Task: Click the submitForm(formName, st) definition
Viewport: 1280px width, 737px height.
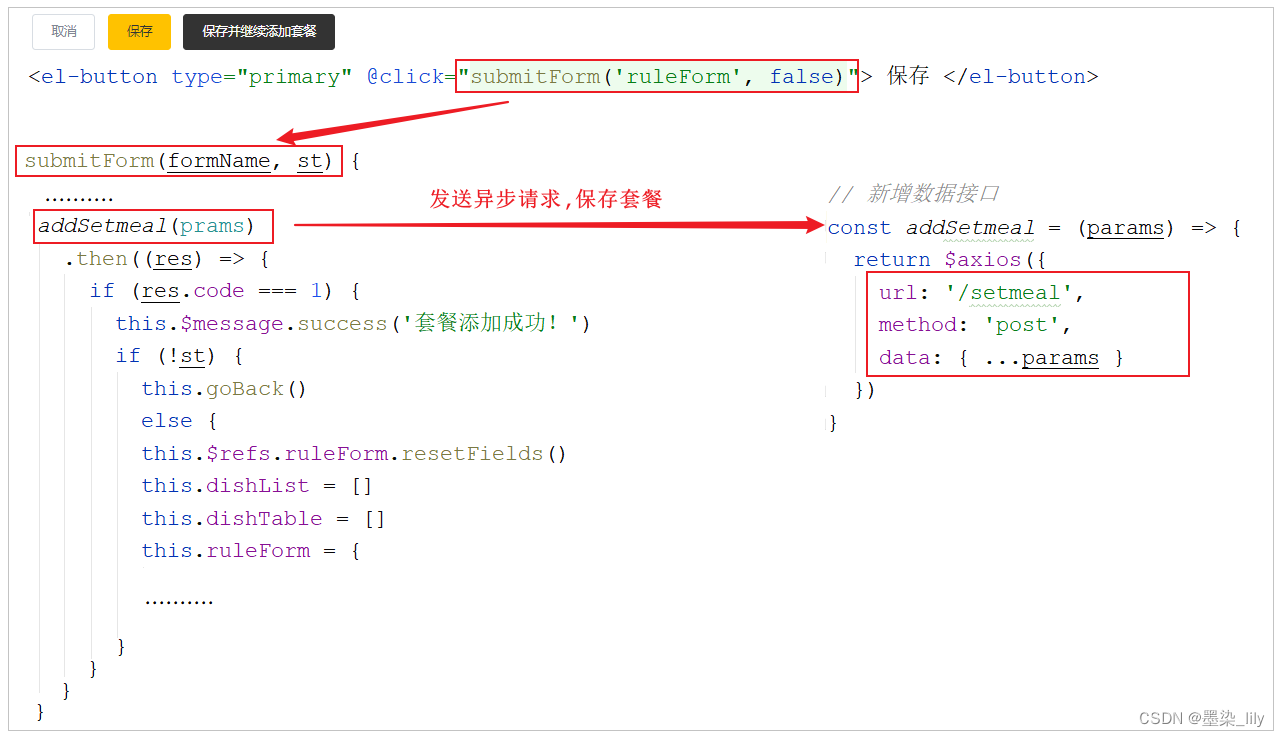Action: (x=179, y=161)
